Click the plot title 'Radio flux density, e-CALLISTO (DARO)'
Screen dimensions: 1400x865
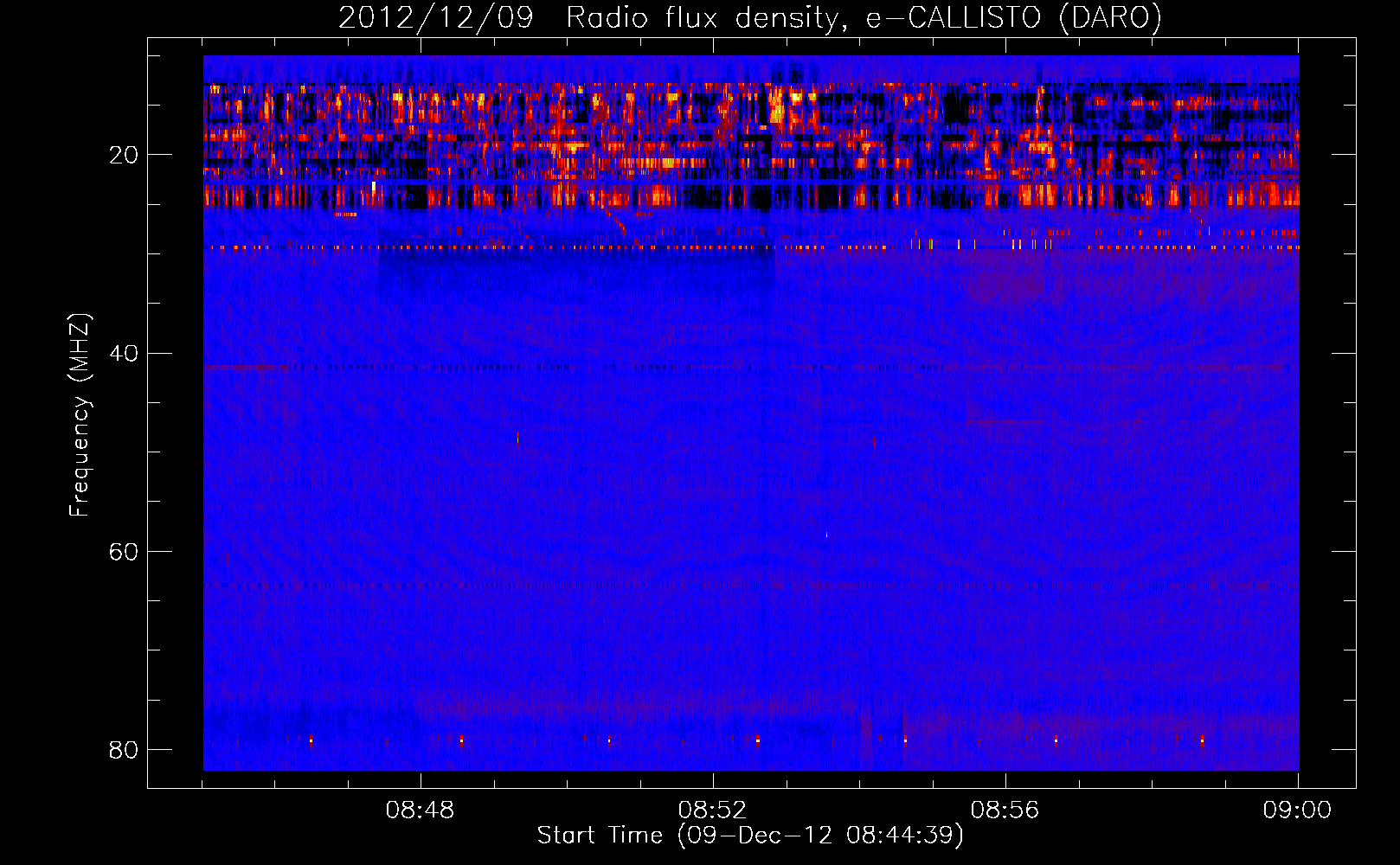tap(864, 17)
